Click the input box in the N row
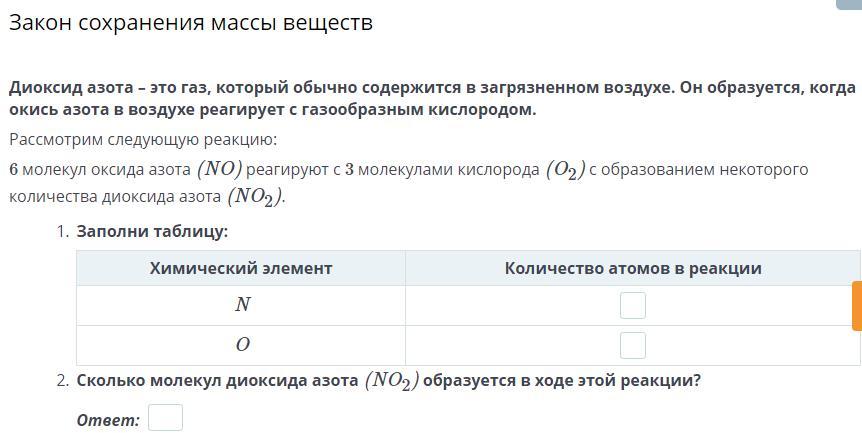The width and height of the screenshot is (862, 433). pos(633,306)
